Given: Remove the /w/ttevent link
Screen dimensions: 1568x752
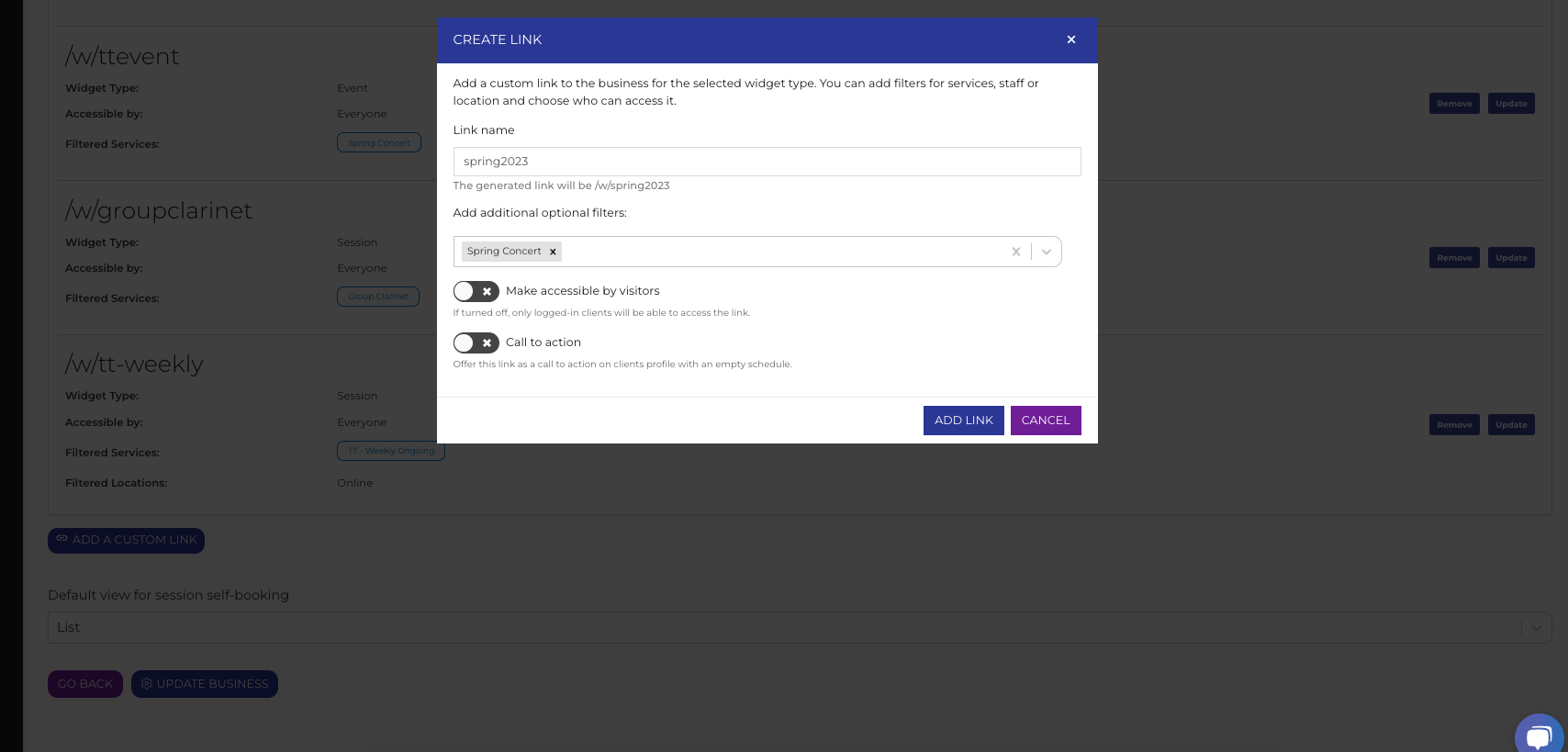Looking at the screenshot, I should (1453, 104).
